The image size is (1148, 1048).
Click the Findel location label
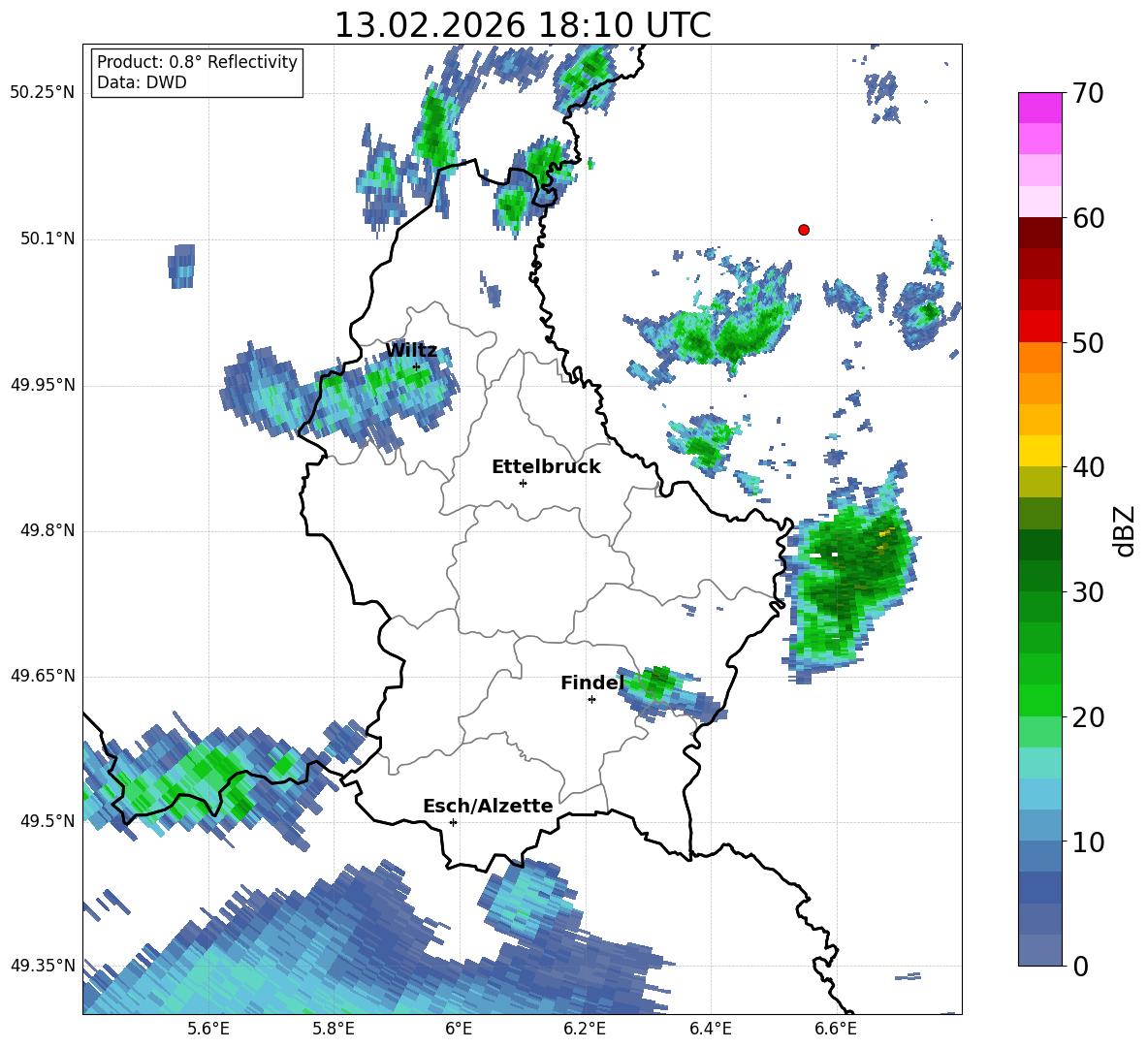coord(592,683)
